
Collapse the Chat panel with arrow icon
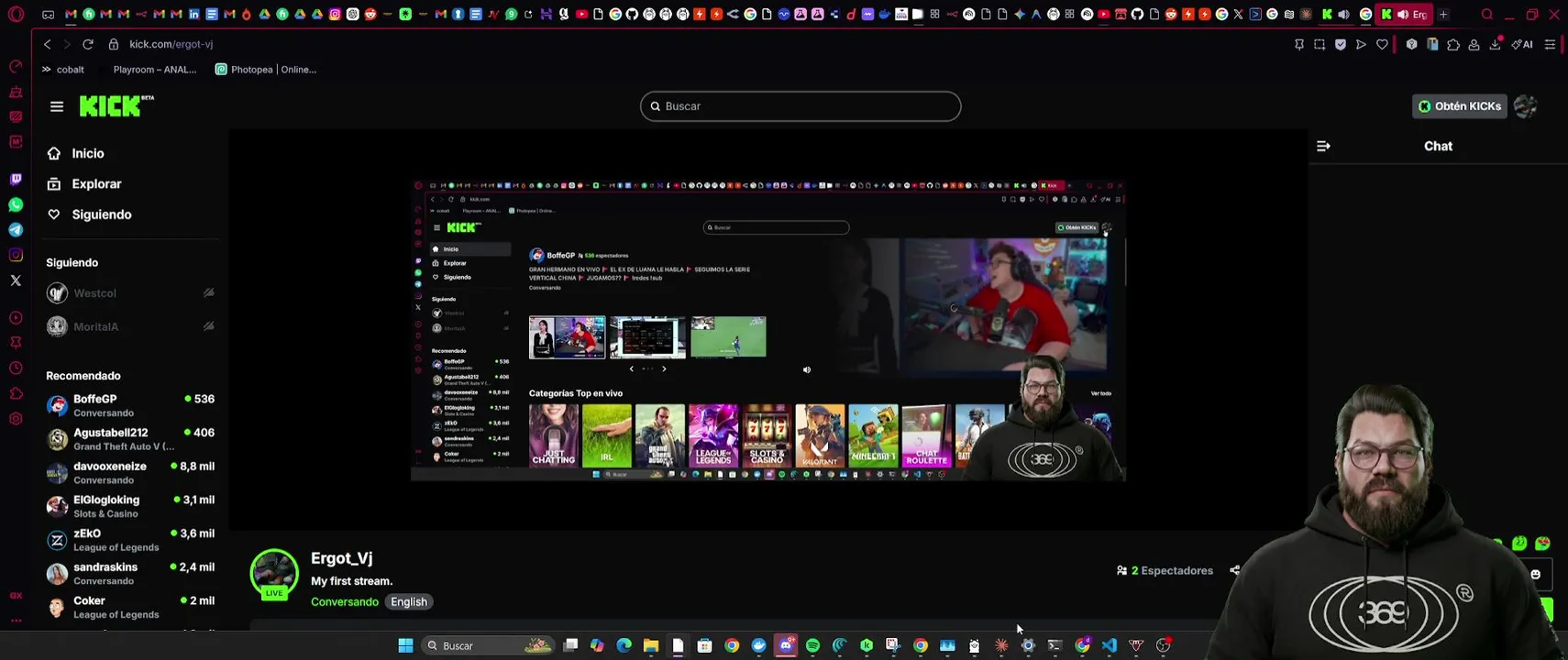pyautogui.click(x=1323, y=146)
